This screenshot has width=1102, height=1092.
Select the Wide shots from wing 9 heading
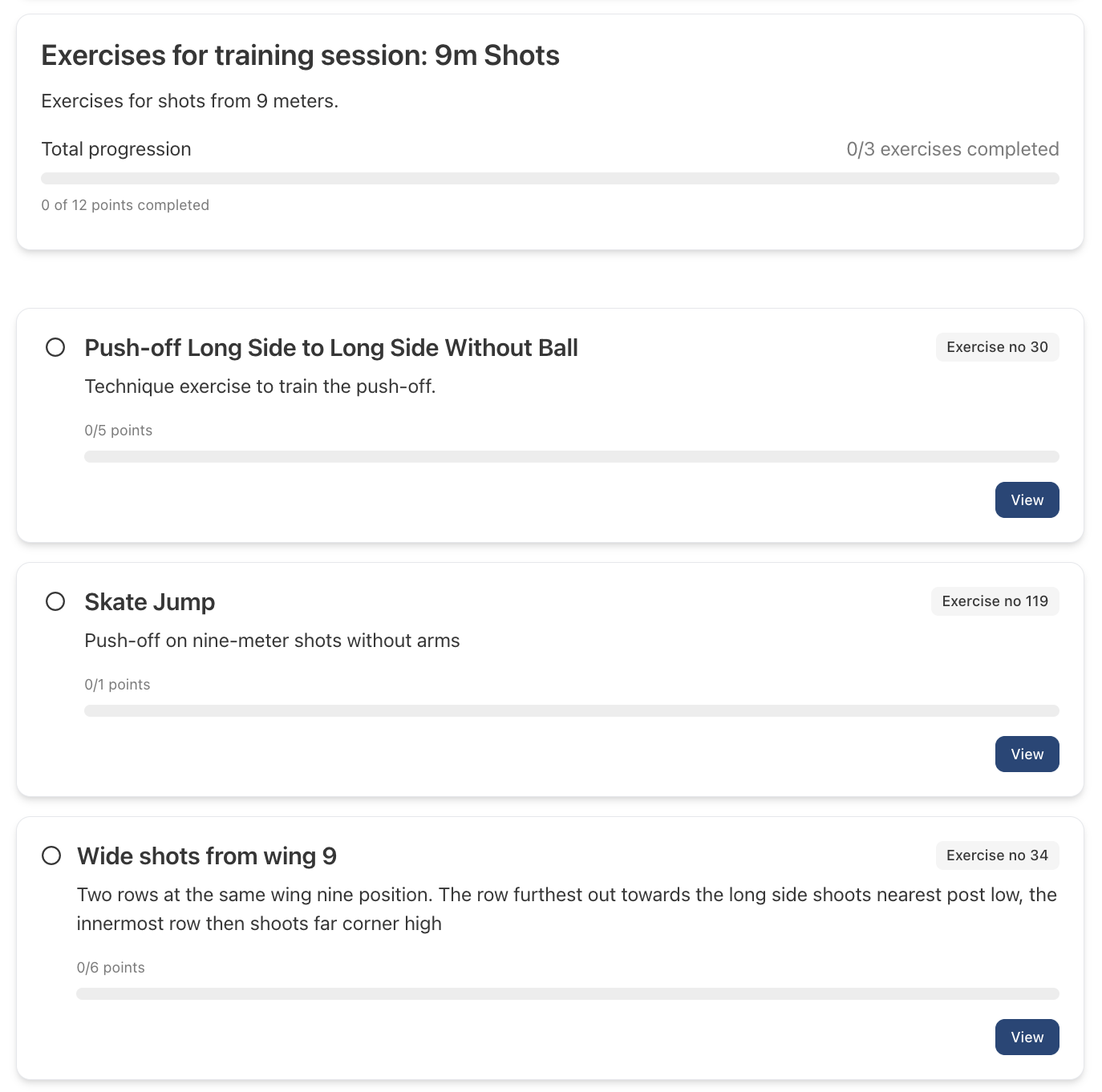[206, 855]
